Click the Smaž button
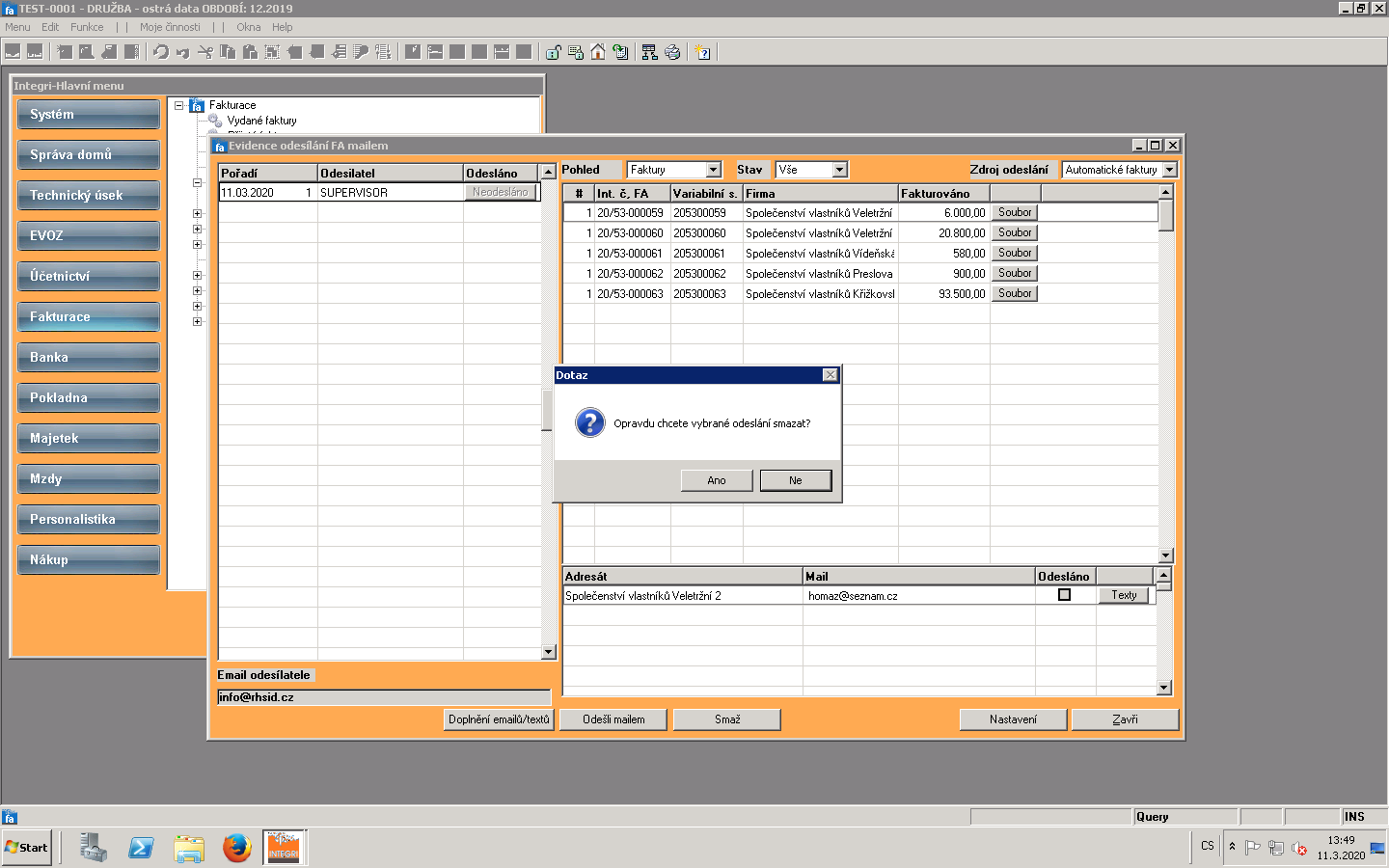 click(x=727, y=719)
